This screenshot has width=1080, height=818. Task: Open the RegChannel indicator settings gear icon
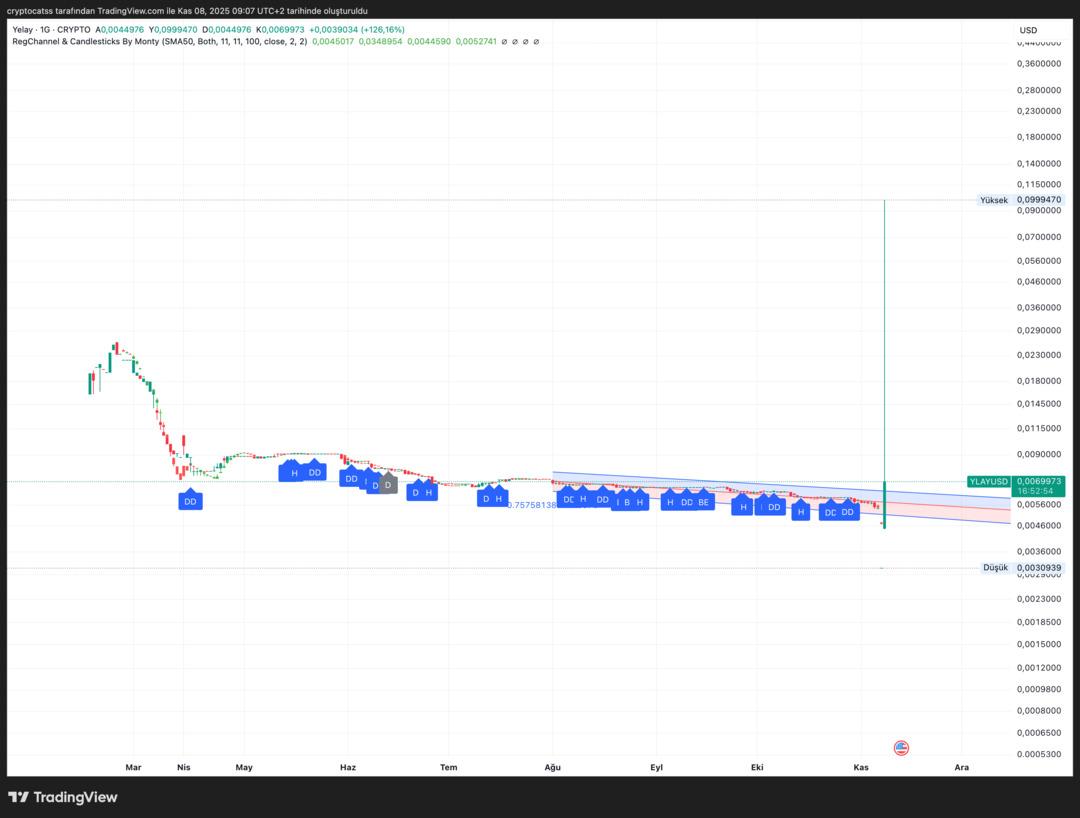point(515,42)
